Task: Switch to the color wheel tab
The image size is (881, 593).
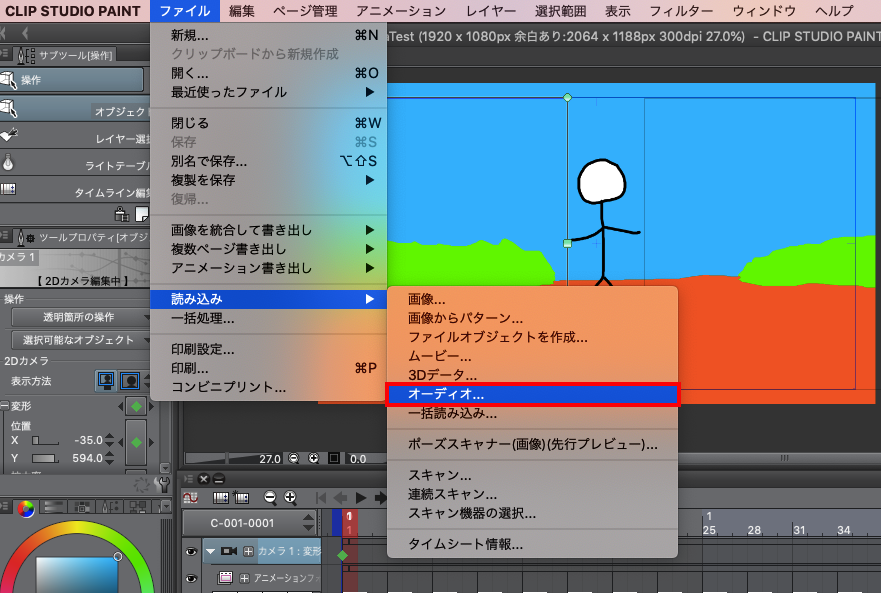Action: pos(26,508)
